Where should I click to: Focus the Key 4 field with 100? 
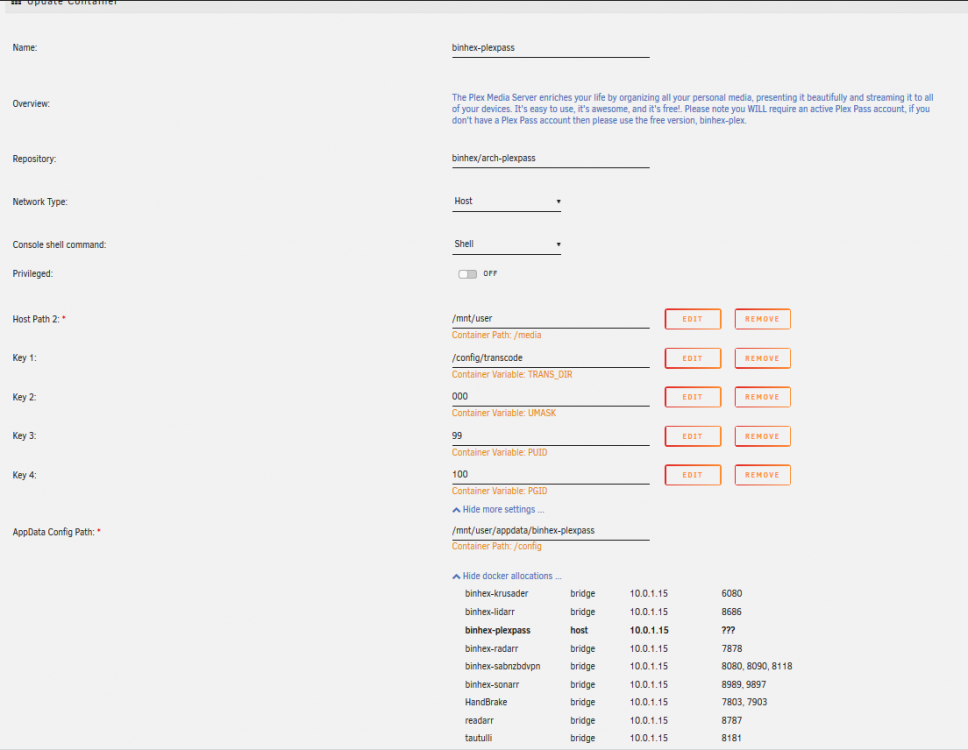coord(551,475)
